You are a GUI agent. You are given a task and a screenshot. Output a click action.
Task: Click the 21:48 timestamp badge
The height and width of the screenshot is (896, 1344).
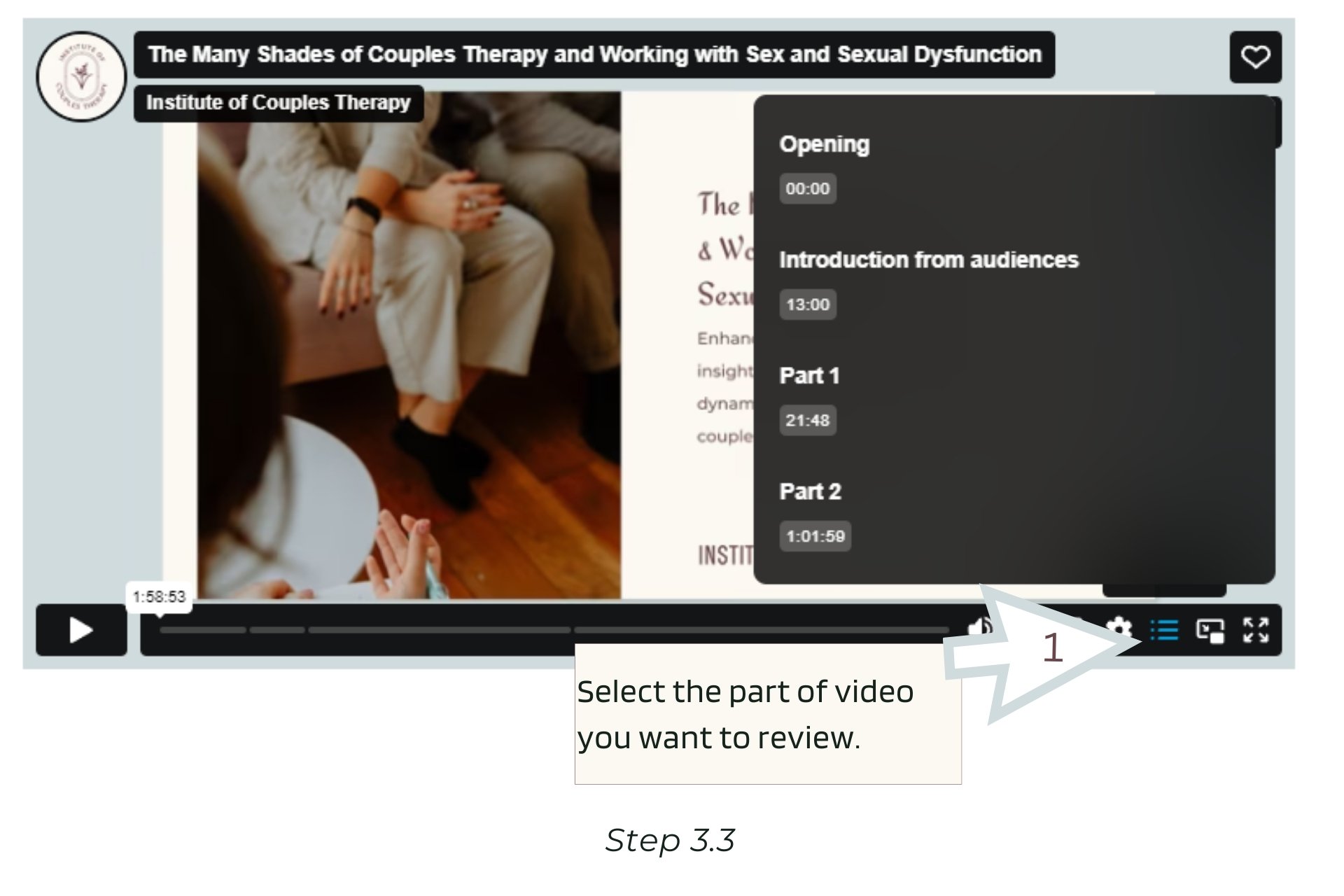pos(807,421)
